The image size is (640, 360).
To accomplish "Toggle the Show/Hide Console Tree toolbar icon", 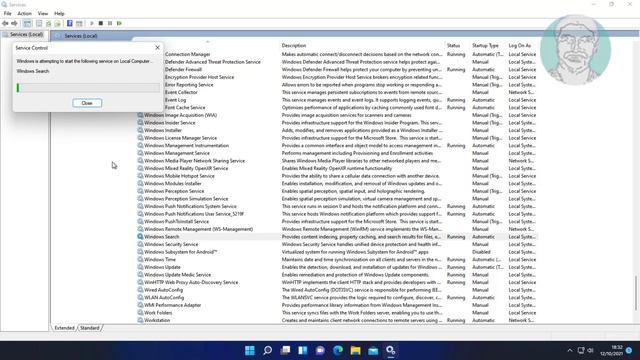I will pos(27,23).
